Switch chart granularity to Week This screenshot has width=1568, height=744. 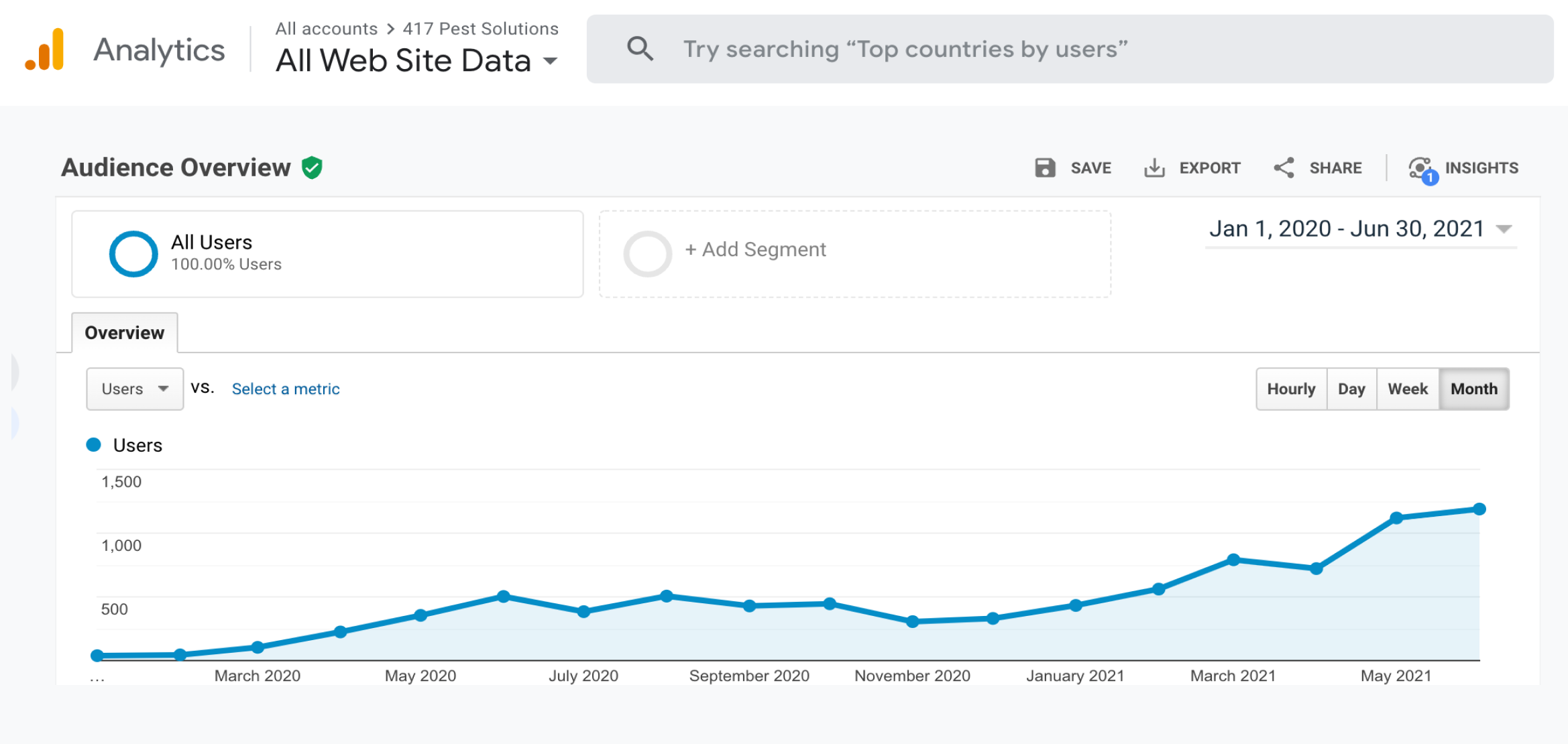1408,389
